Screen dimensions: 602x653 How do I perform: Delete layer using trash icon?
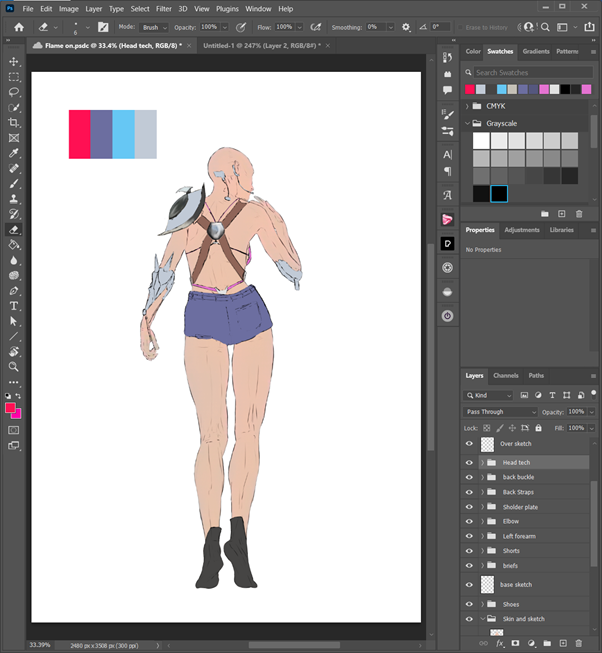pyautogui.click(x=578, y=643)
